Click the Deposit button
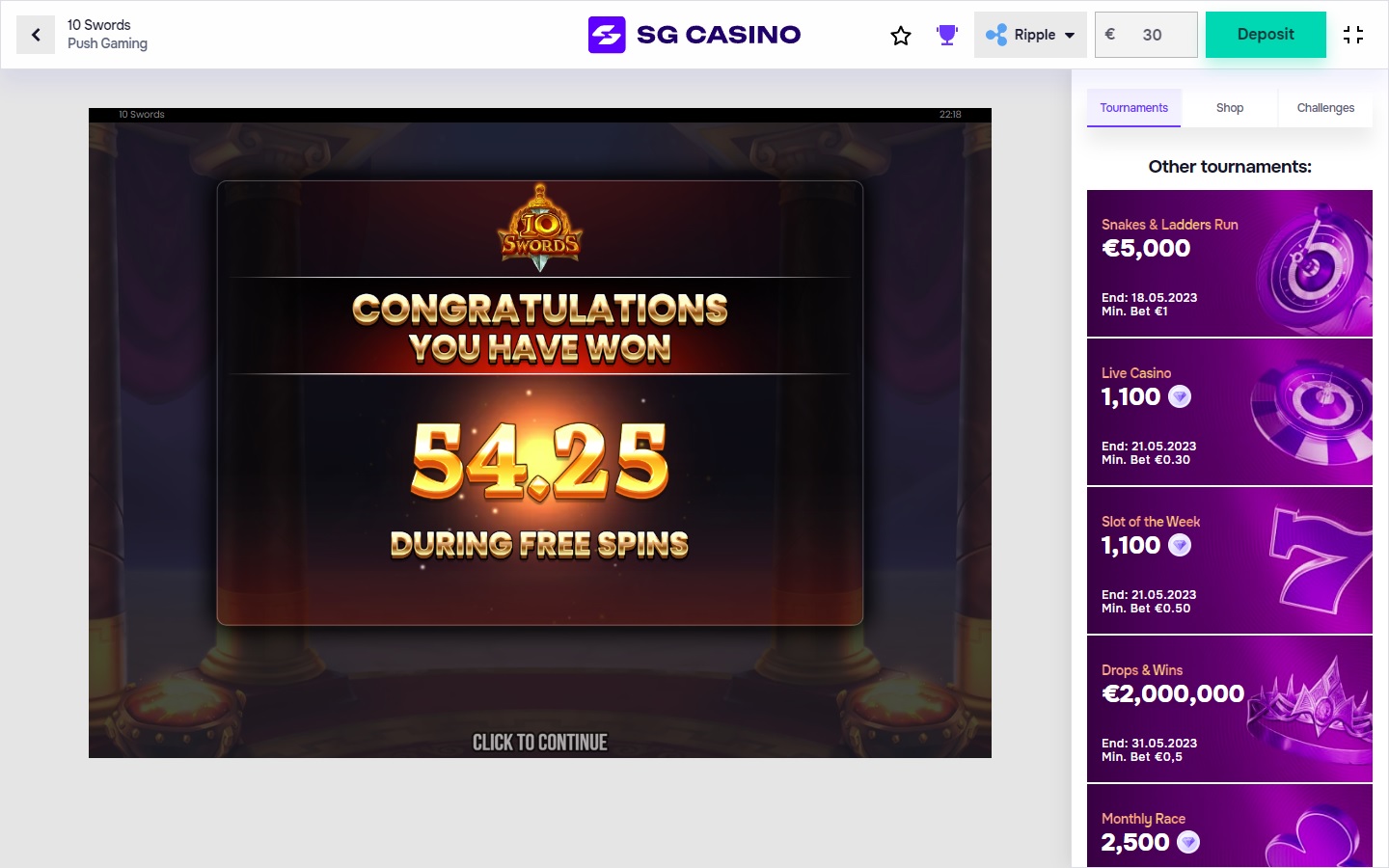The width and height of the screenshot is (1389, 868). point(1266,35)
